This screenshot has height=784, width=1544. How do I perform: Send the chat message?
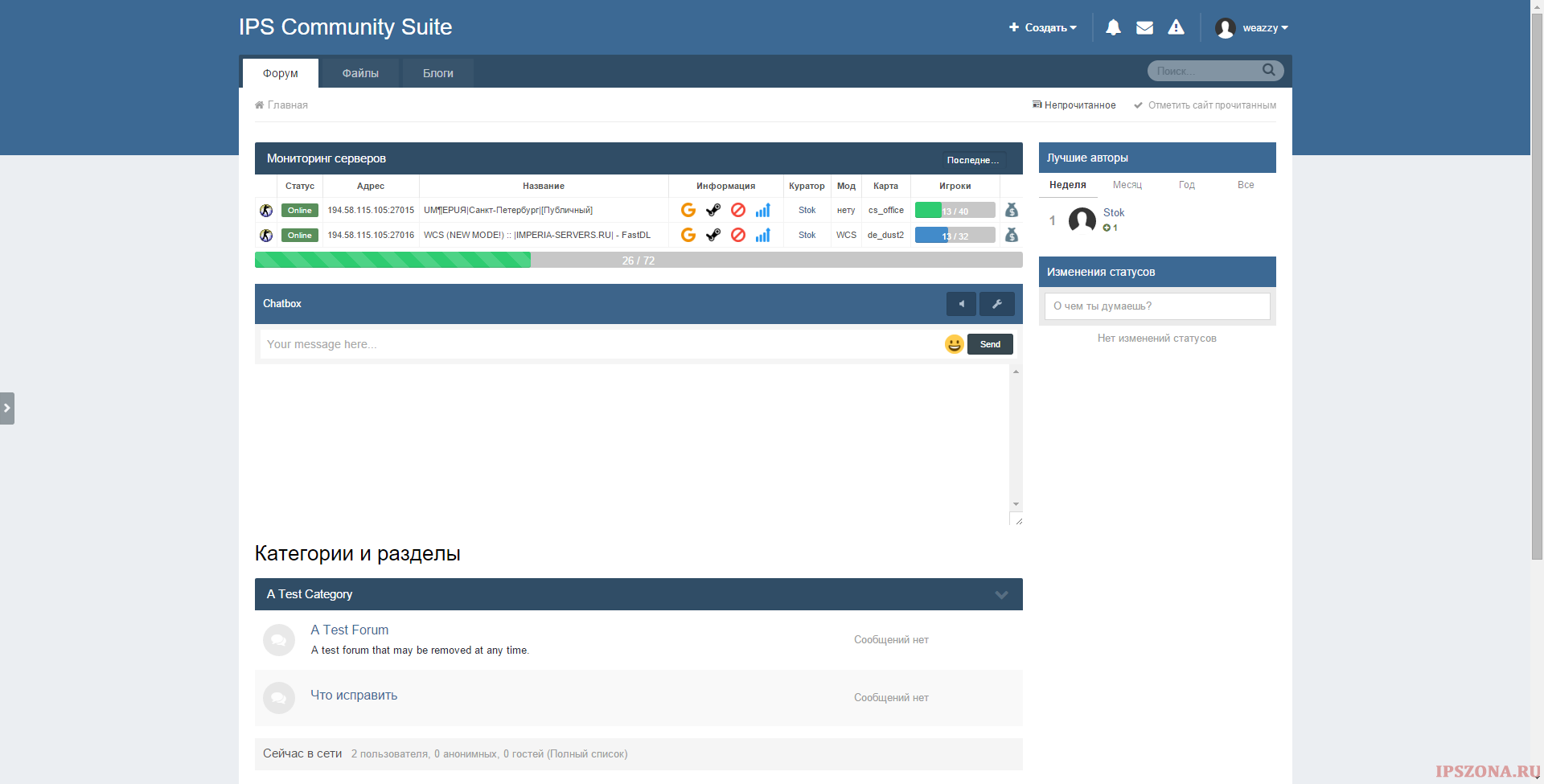pyautogui.click(x=990, y=344)
